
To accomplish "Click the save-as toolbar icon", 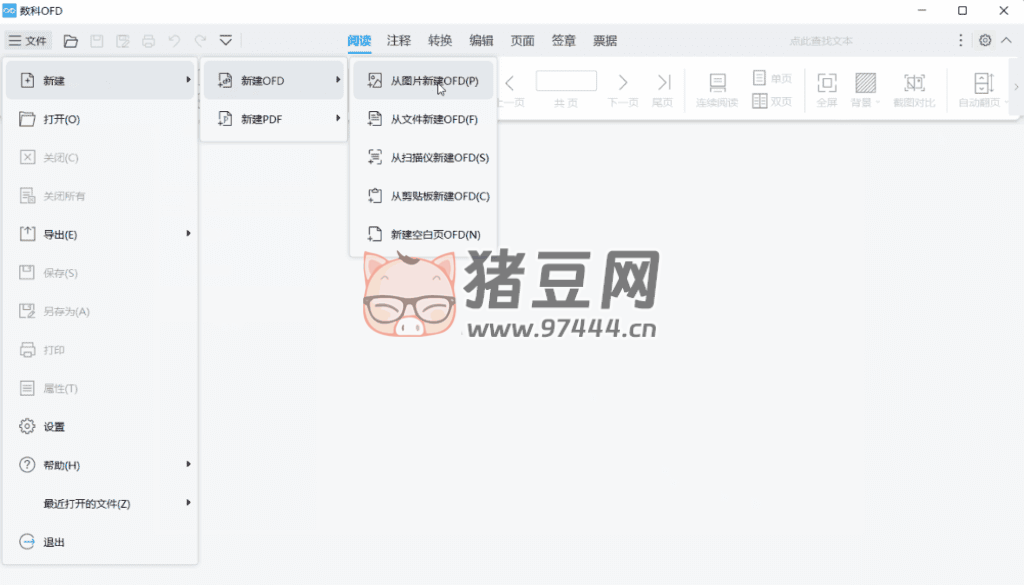I will click(x=123, y=41).
